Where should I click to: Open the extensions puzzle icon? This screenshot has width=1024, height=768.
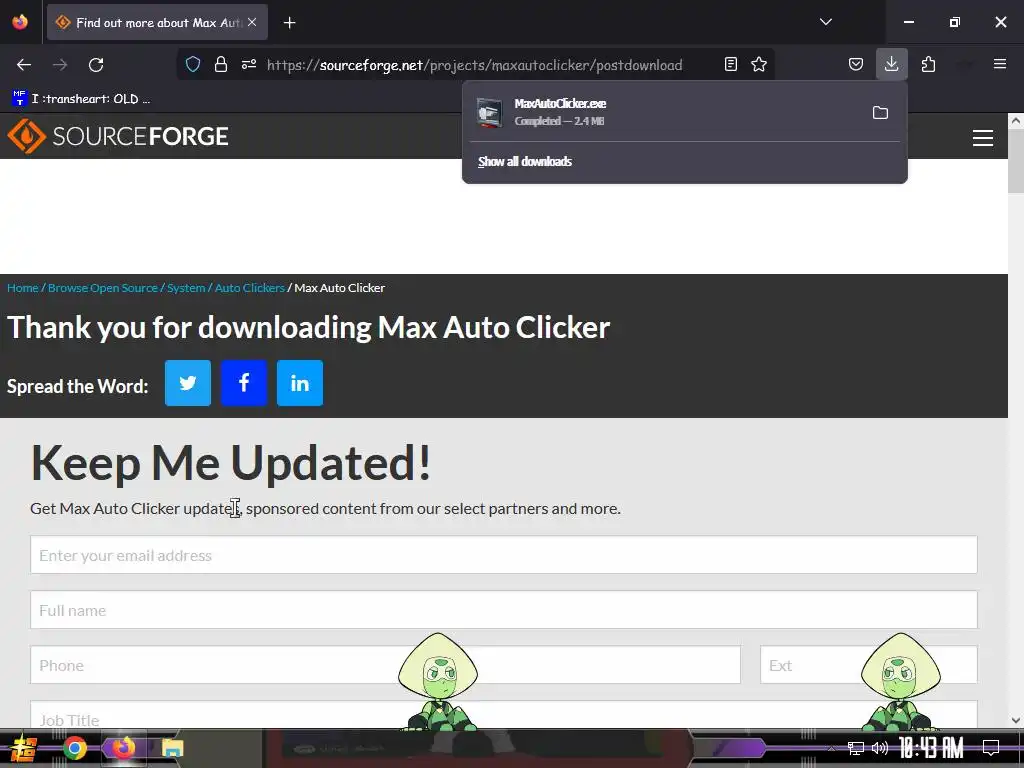tap(928, 64)
